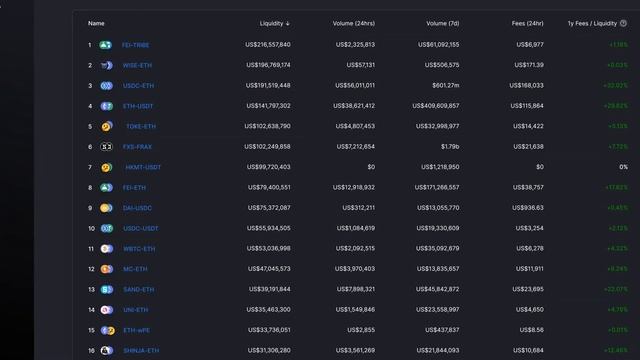Select 7d volume $601.27m
The image size is (640, 360).
pos(446,85)
